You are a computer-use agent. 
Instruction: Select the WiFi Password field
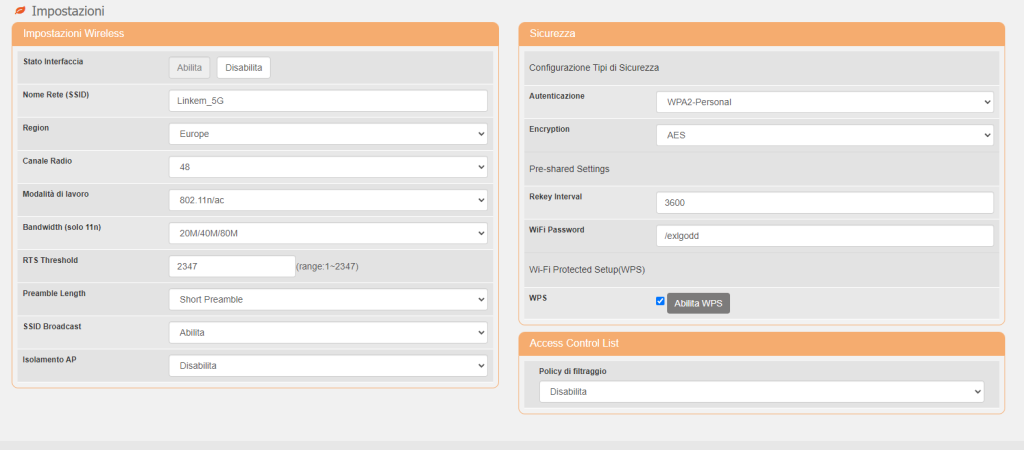tap(824, 235)
